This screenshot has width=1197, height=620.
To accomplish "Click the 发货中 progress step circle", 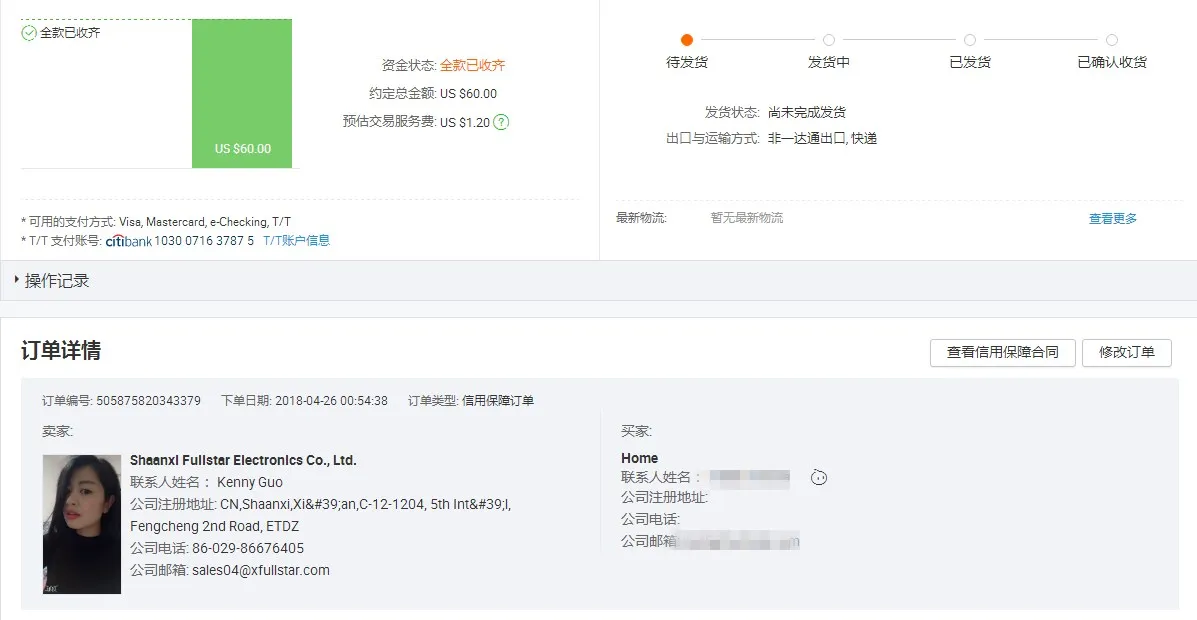I will 829,40.
